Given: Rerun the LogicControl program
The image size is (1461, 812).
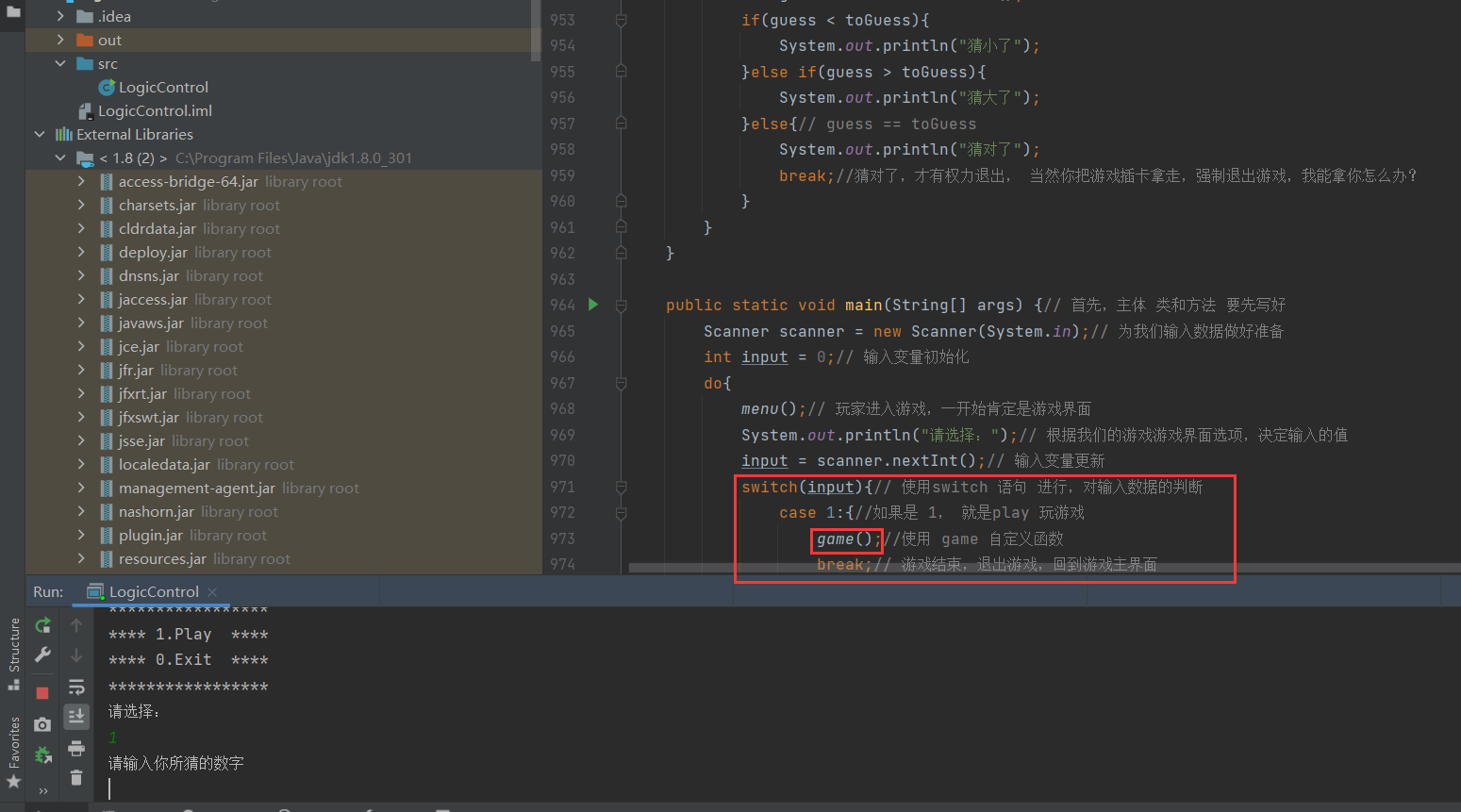Looking at the screenshot, I should click(x=42, y=625).
